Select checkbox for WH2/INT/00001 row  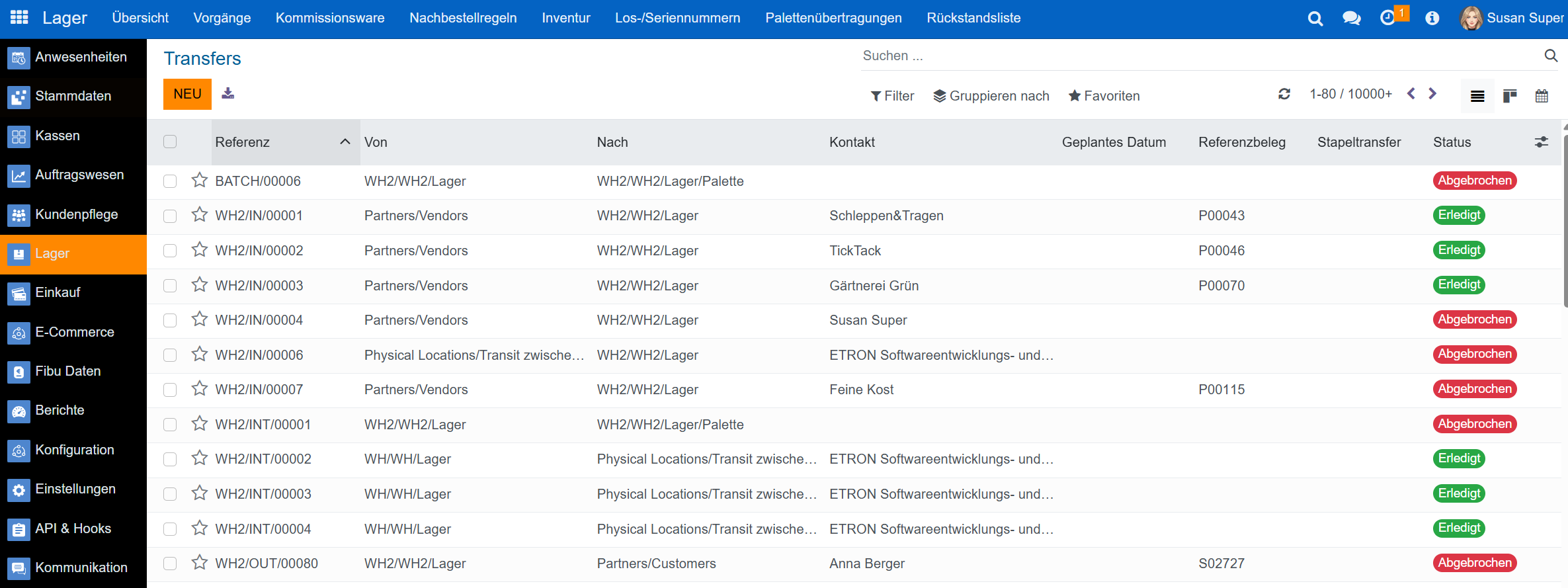point(170,425)
